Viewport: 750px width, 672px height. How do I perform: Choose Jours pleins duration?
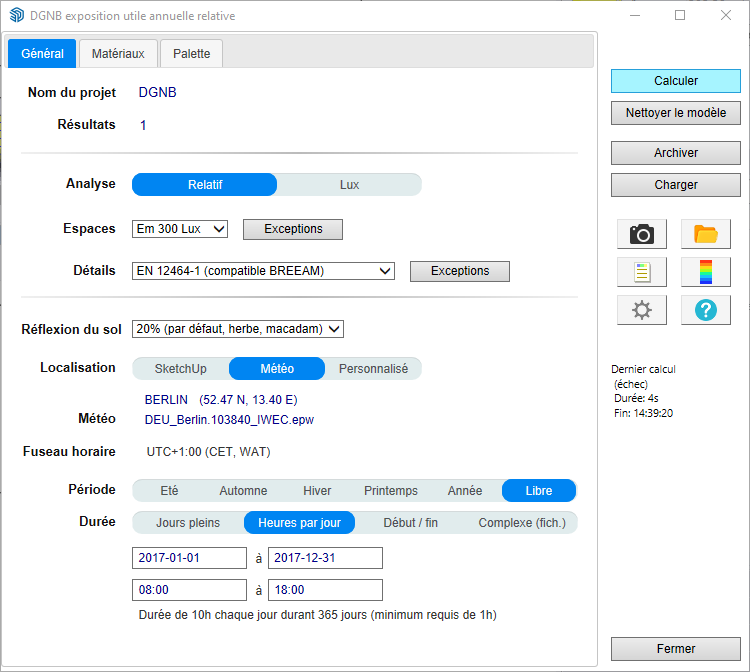pyautogui.click(x=188, y=523)
